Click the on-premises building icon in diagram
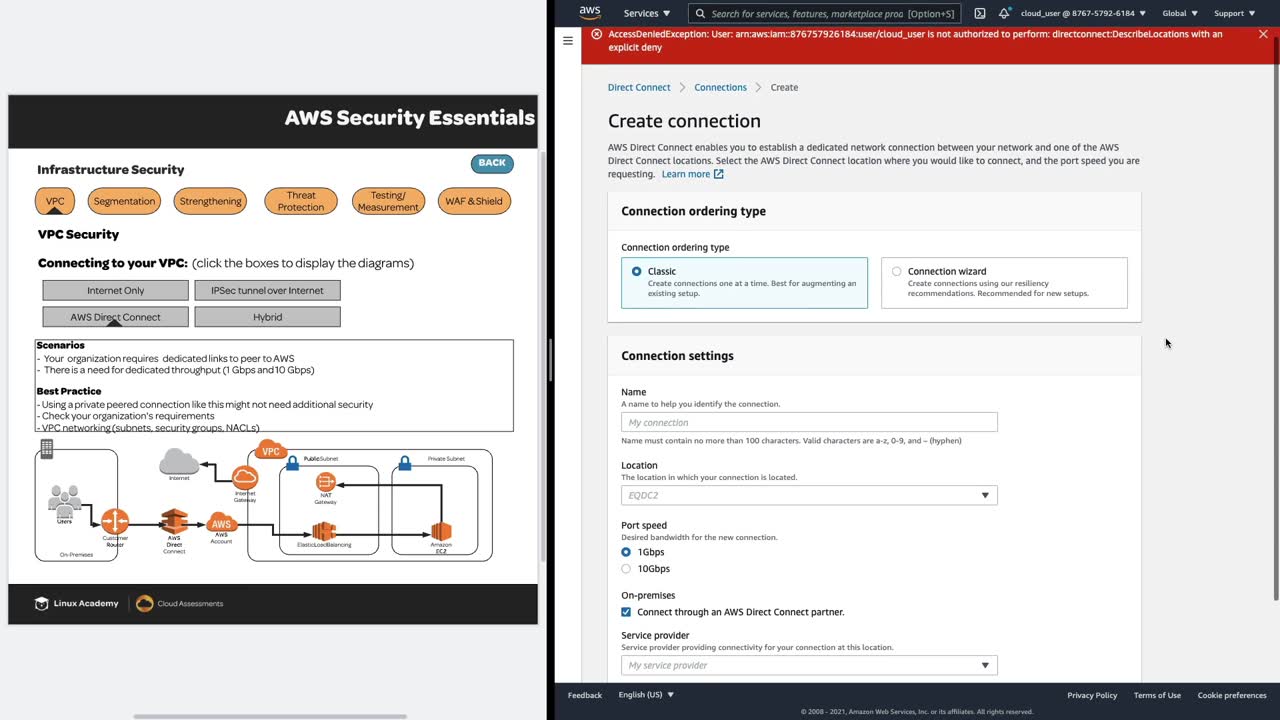This screenshot has width=1280, height=720. coord(46,450)
